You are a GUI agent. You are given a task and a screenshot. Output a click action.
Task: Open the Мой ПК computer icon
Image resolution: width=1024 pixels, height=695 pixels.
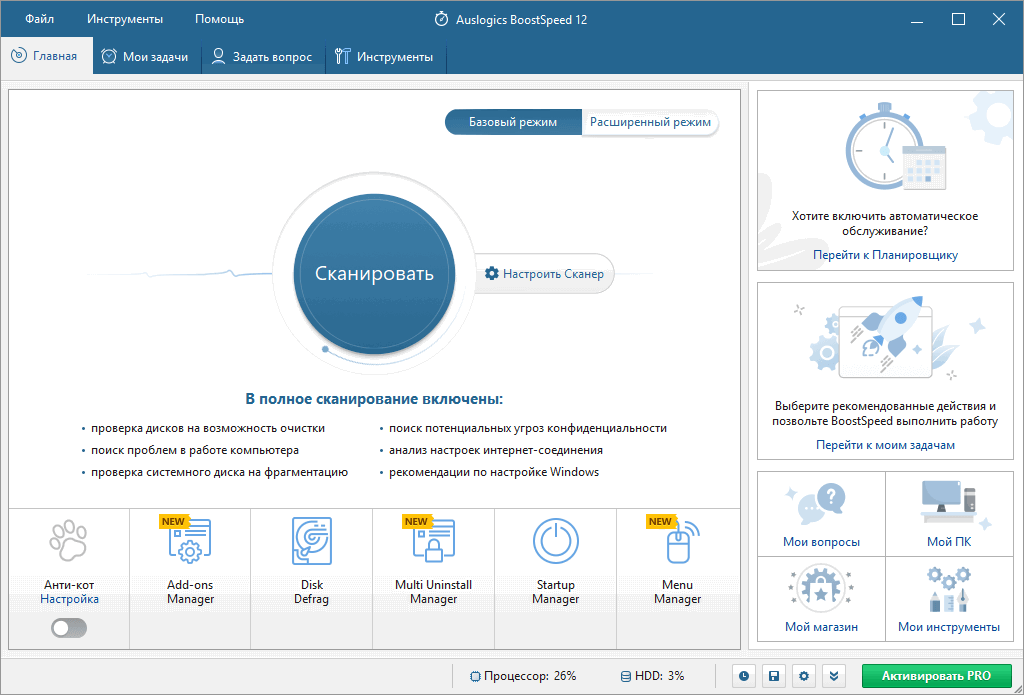pyautogui.click(x=953, y=504)
